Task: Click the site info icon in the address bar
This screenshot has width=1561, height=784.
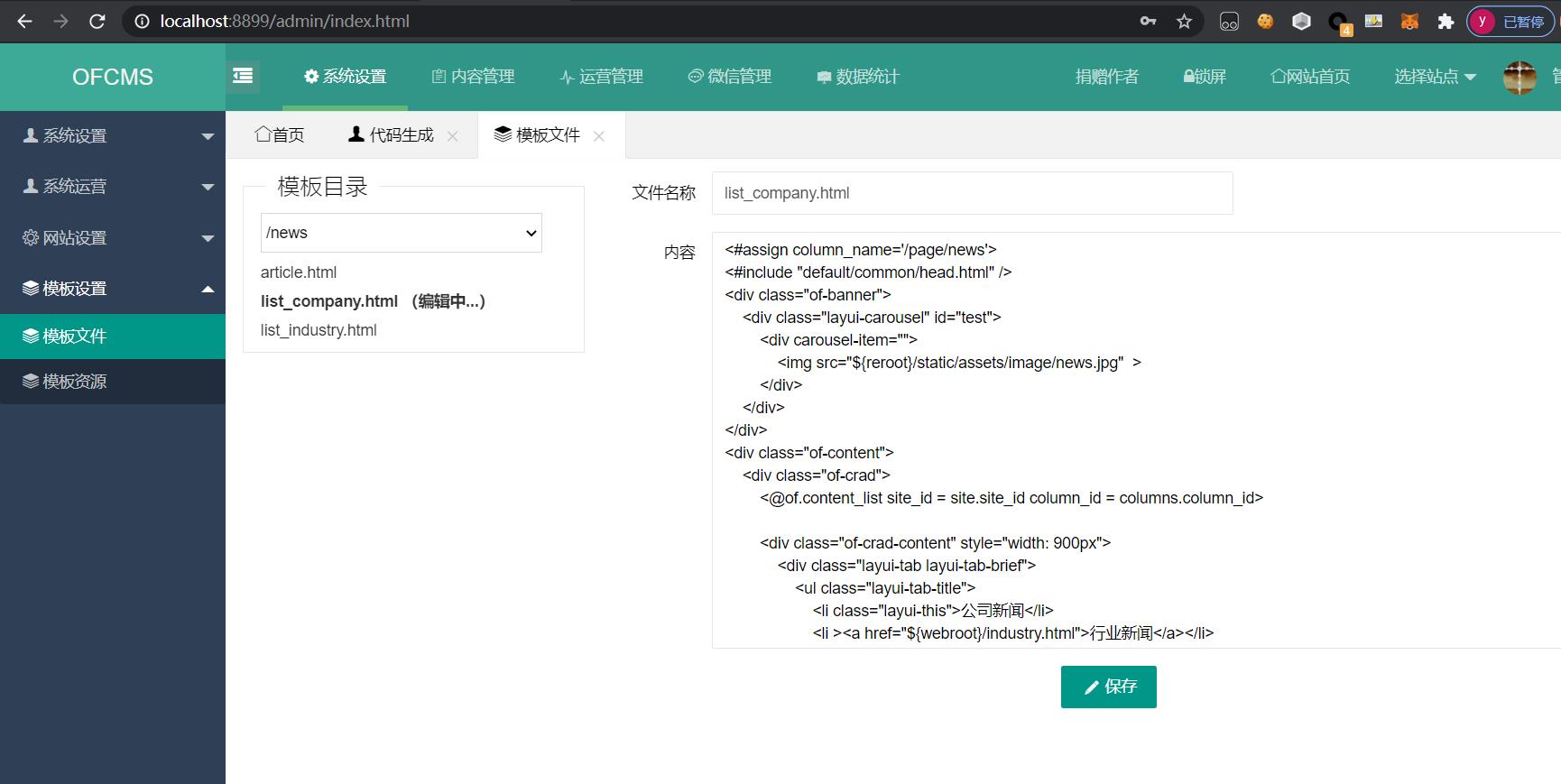Action: (x=142, y=21)
